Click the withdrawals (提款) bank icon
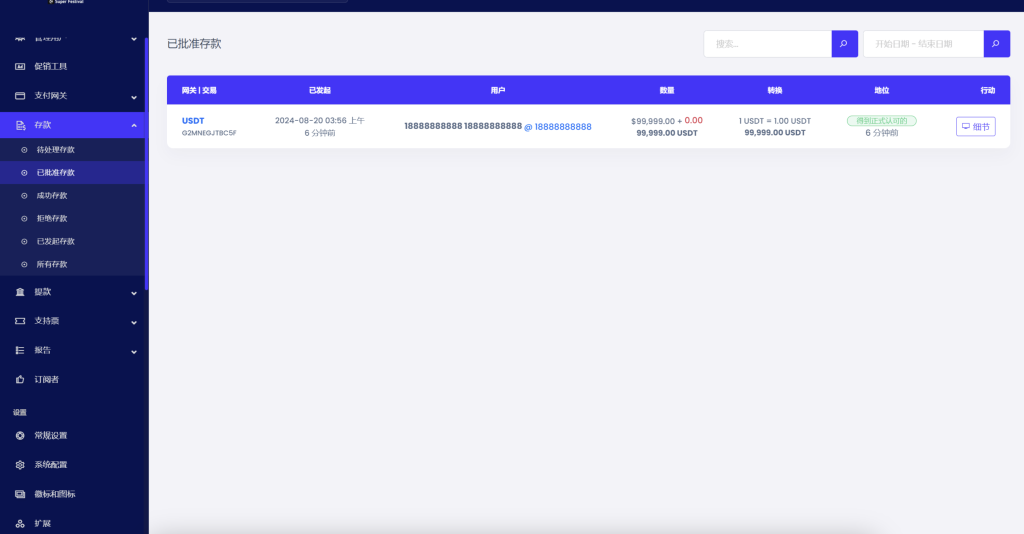1024x534 pixels. click(20, 292)
